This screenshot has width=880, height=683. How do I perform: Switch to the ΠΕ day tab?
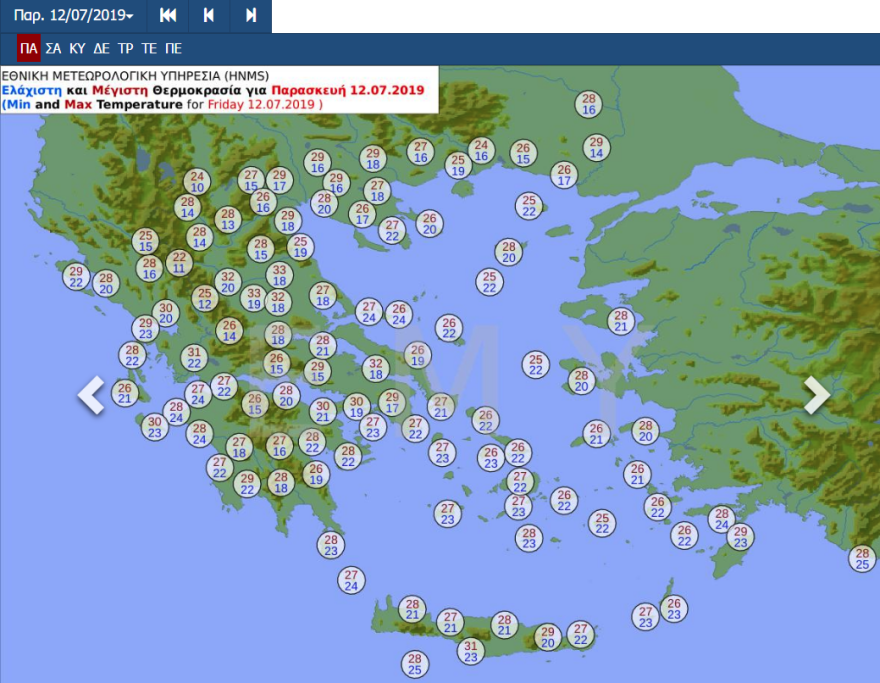pos(173,48)
